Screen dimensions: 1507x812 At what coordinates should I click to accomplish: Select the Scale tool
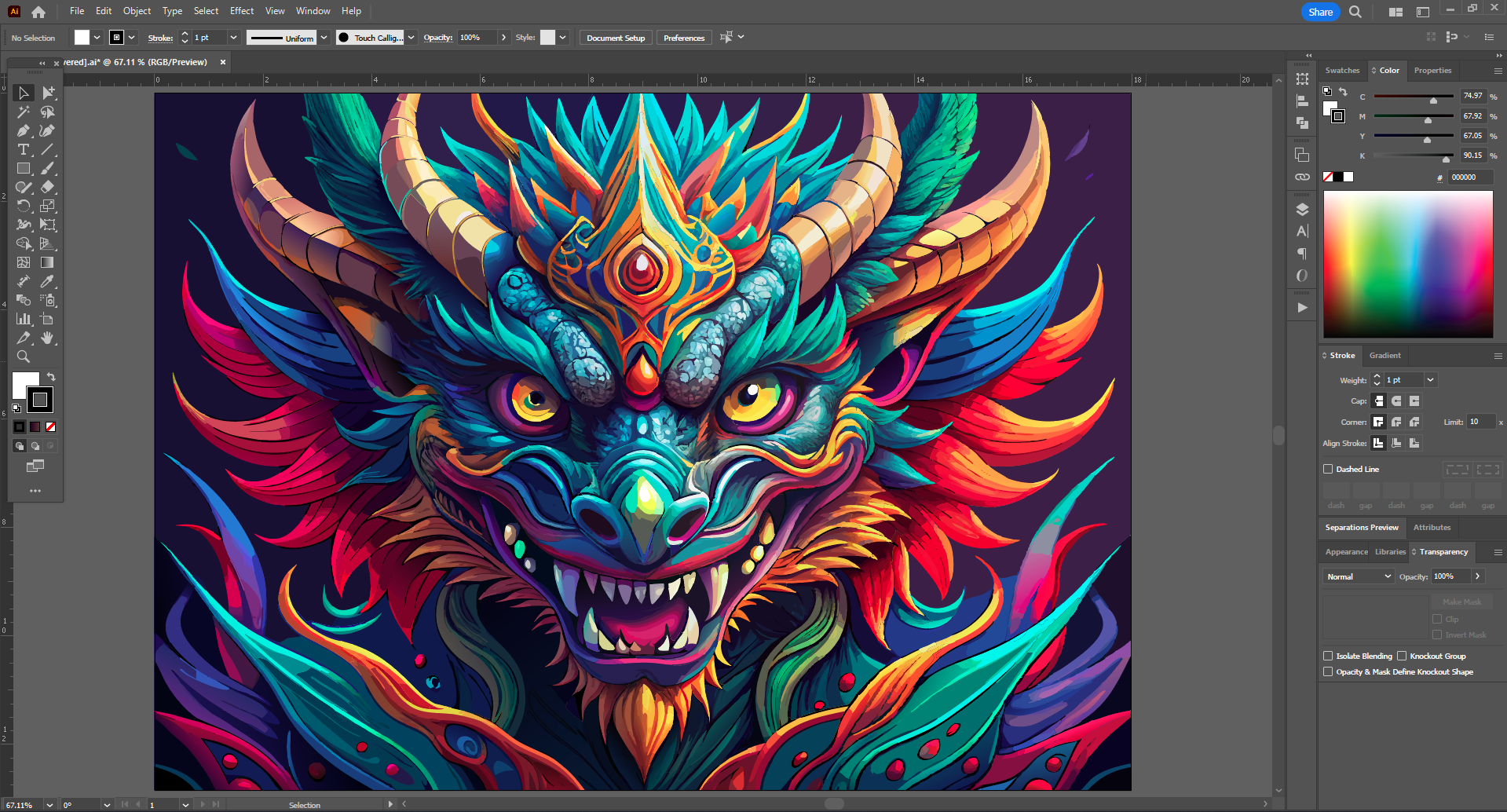tap(48, 206)
